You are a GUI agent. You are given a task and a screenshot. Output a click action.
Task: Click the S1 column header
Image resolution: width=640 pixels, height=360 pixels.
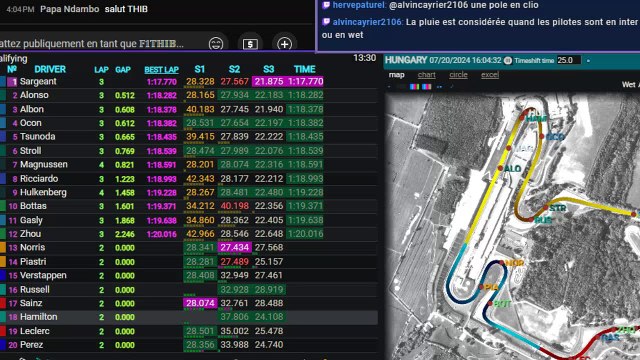tap(200, 69)
